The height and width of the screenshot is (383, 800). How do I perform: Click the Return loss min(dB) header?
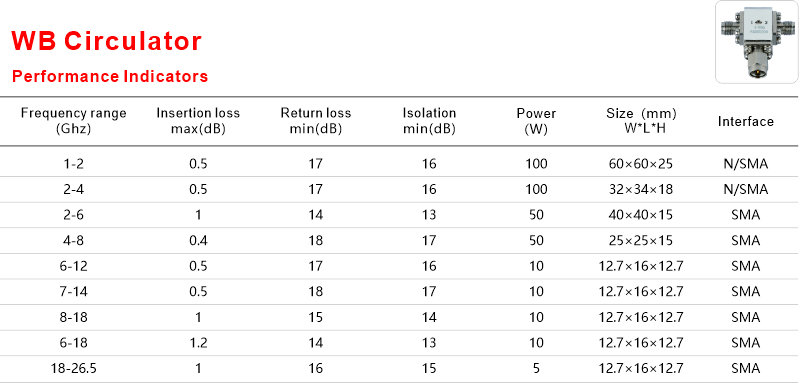click(x=316, y=121)
